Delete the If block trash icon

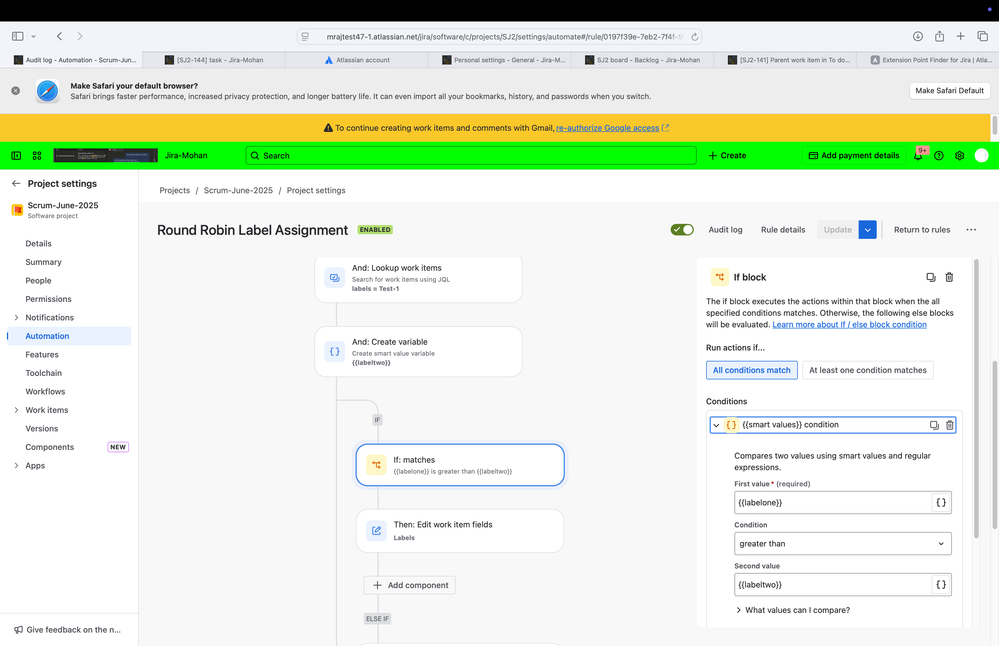click(949, 277)
